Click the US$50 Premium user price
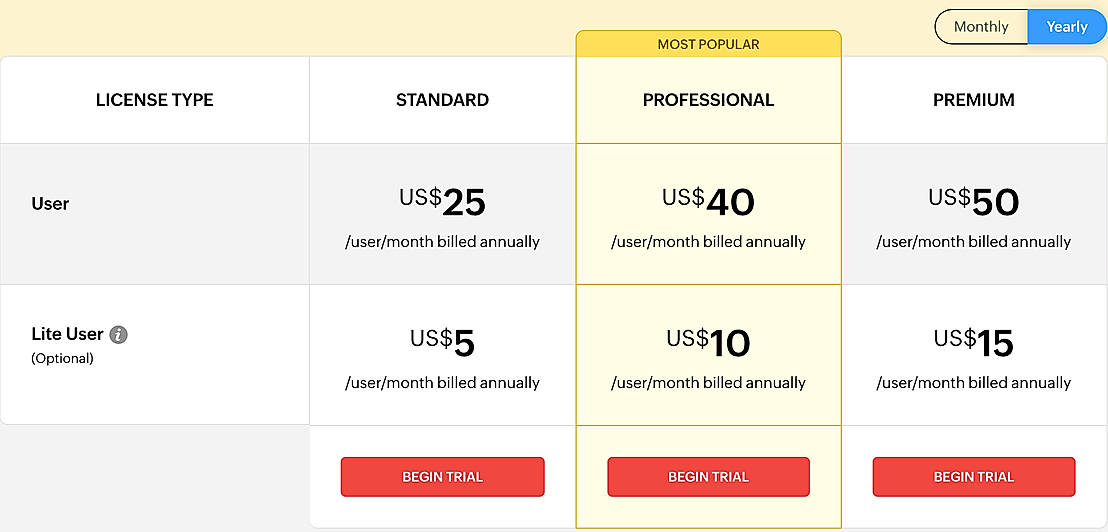The width and height of the screenshot is (1108, 532). 973,202
